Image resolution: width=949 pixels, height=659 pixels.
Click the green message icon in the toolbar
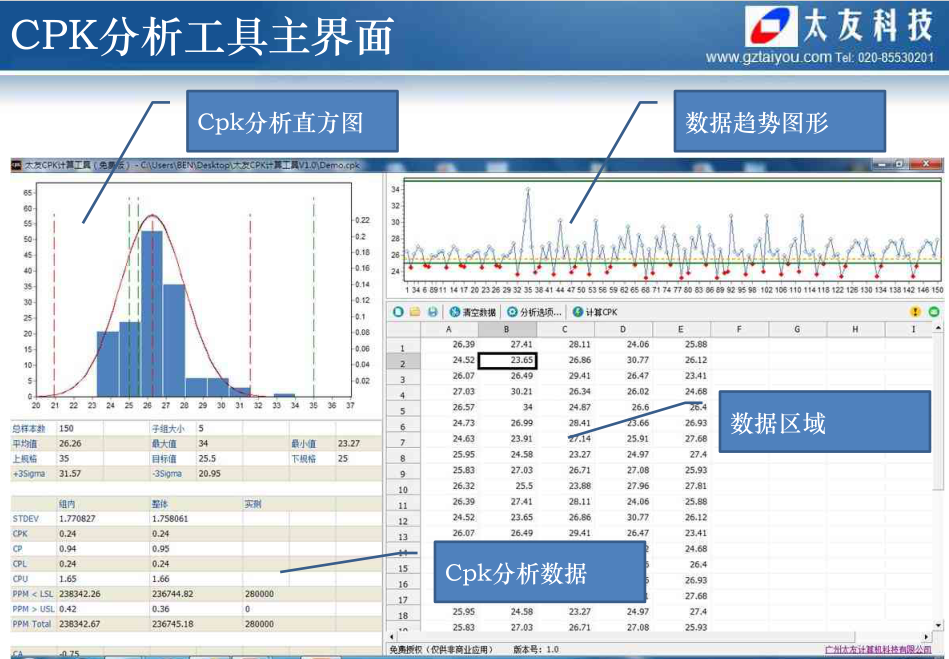point(934,312)
